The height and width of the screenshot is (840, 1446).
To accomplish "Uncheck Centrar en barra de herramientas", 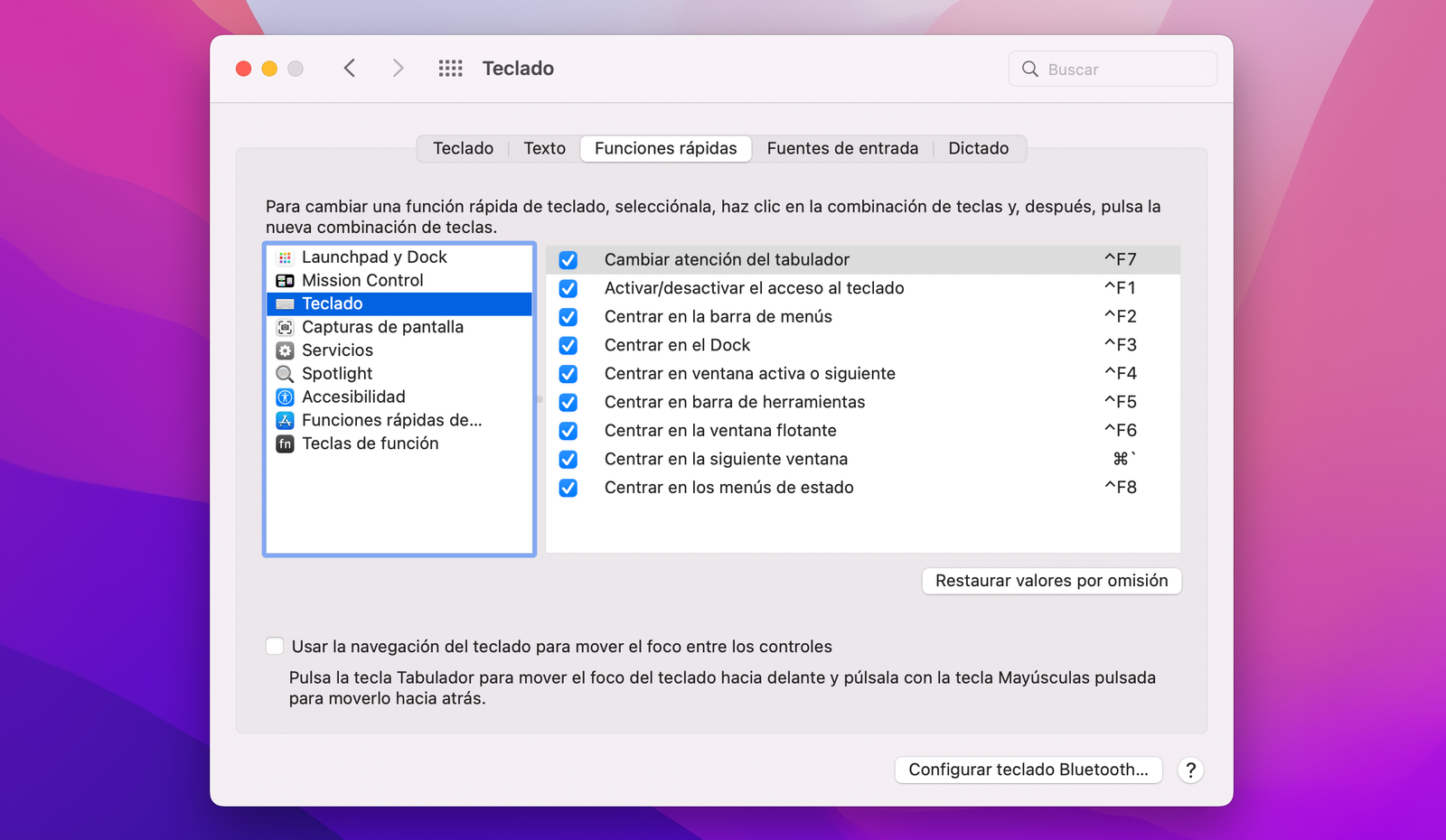I will 568,403.
